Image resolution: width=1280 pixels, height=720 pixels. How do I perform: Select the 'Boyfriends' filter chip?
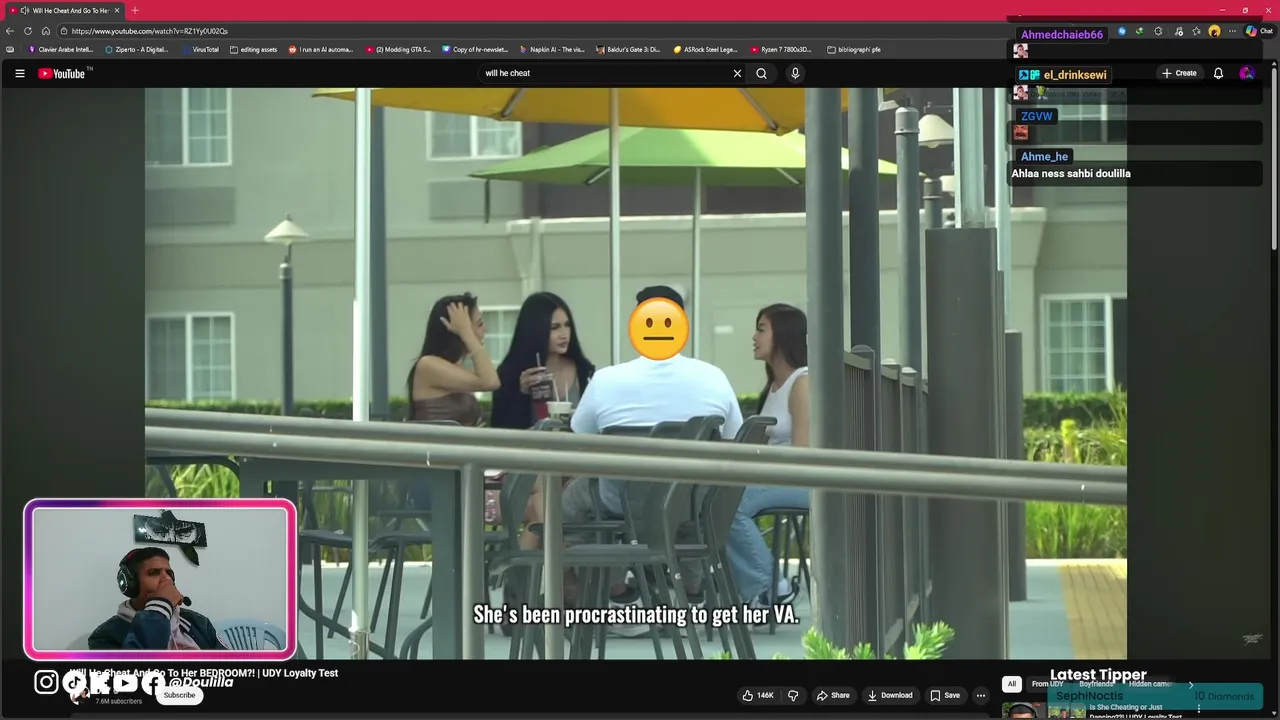1096,684
